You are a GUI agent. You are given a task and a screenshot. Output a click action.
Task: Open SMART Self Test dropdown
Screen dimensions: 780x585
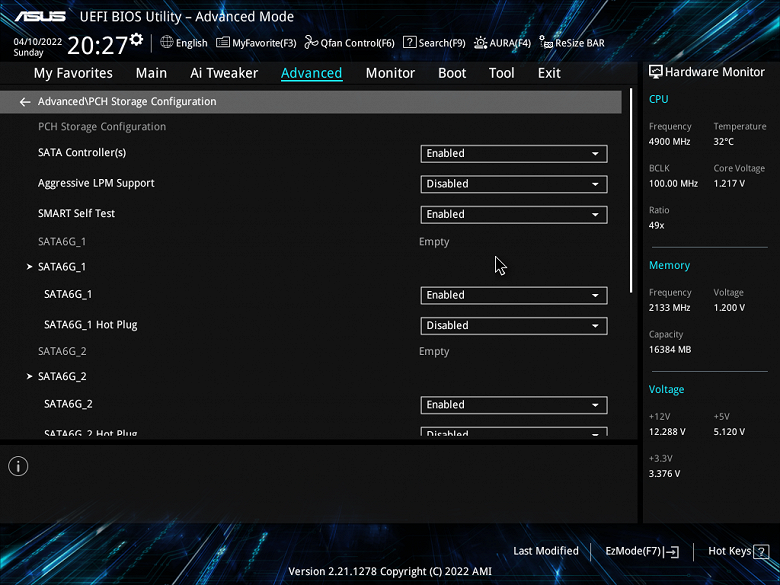pos(514,214)
